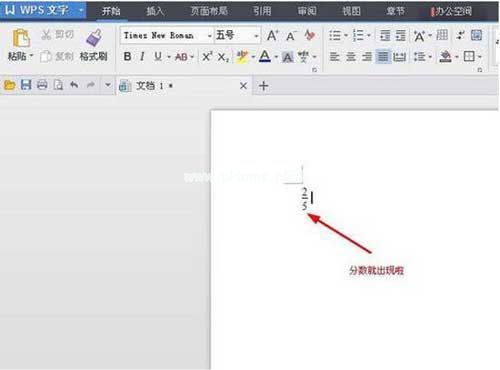Open print preview icon
This screenshot has height=370, width=500.
[x=58, y=85]
